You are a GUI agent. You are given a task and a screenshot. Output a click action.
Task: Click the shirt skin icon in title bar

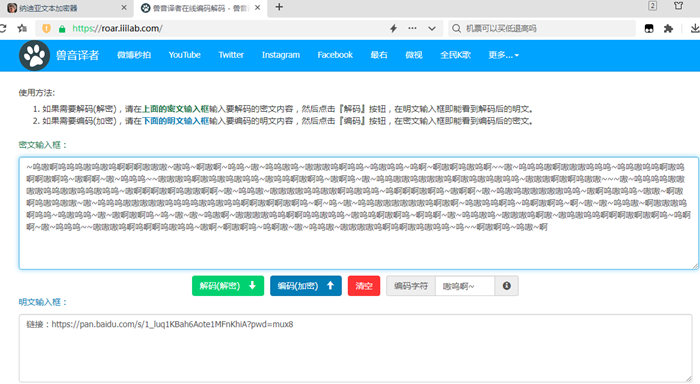coord(679,6)
